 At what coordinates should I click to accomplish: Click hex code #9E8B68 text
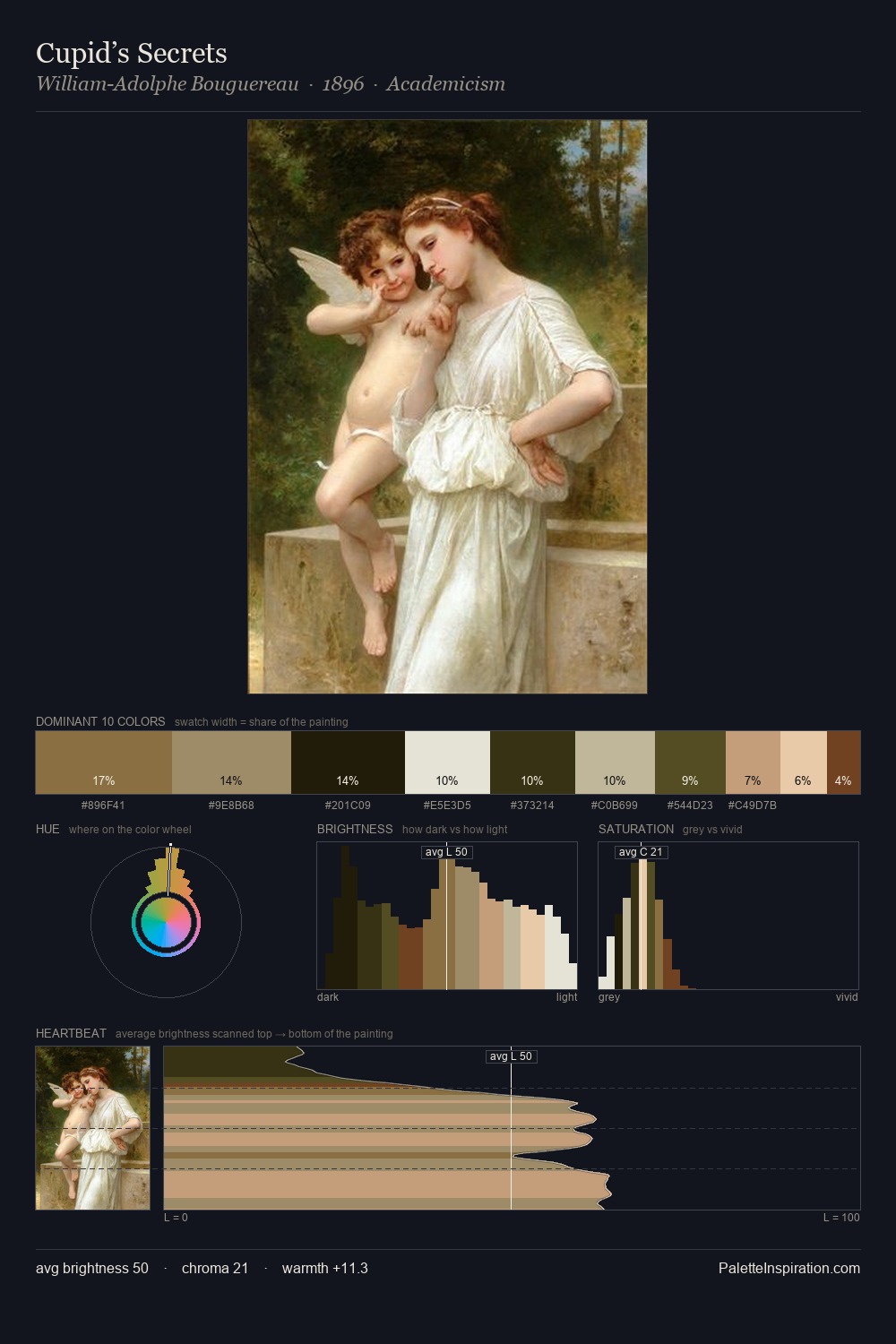click(x=231, y=806)
